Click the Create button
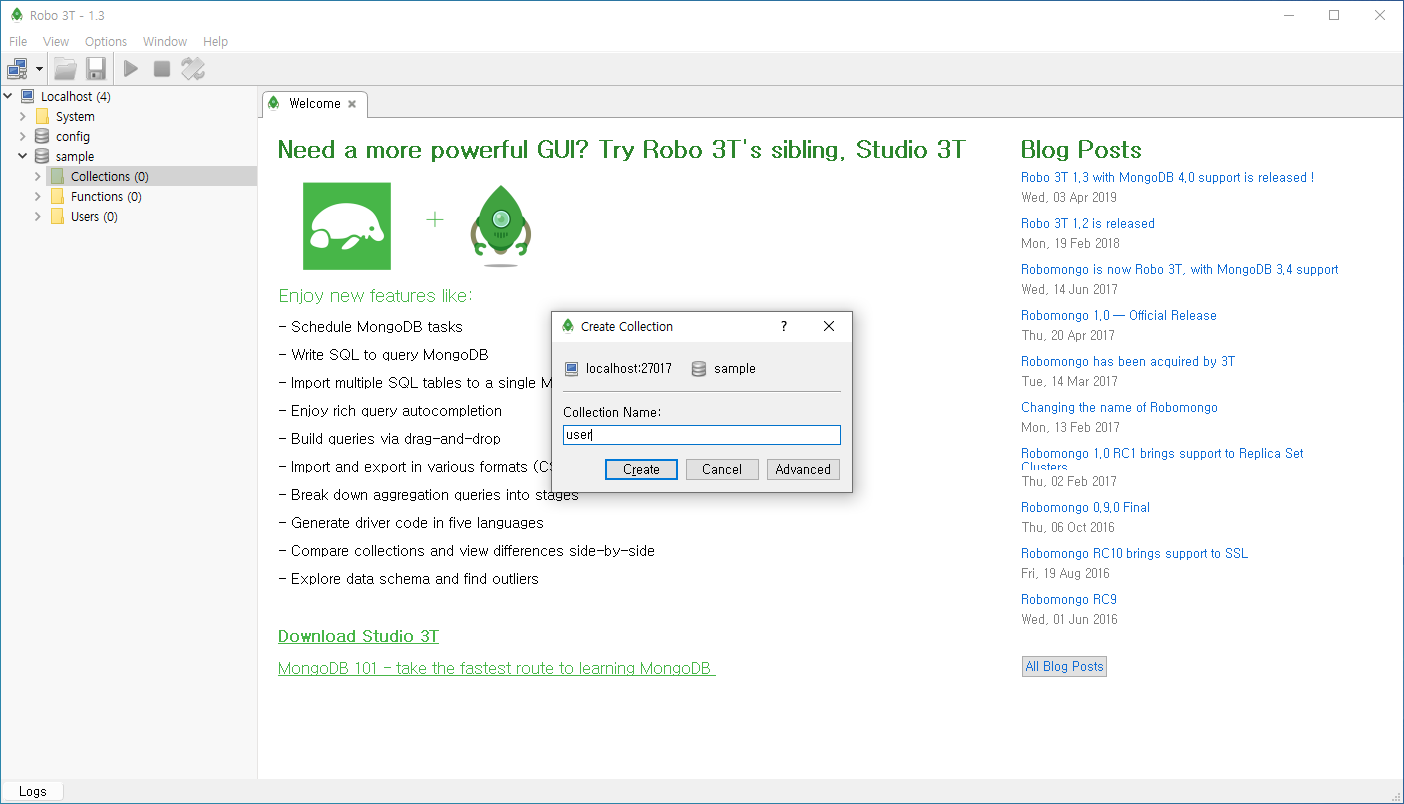Viewport: 1404px width, 804px height. pyautogui.click(x=641, y=469)
